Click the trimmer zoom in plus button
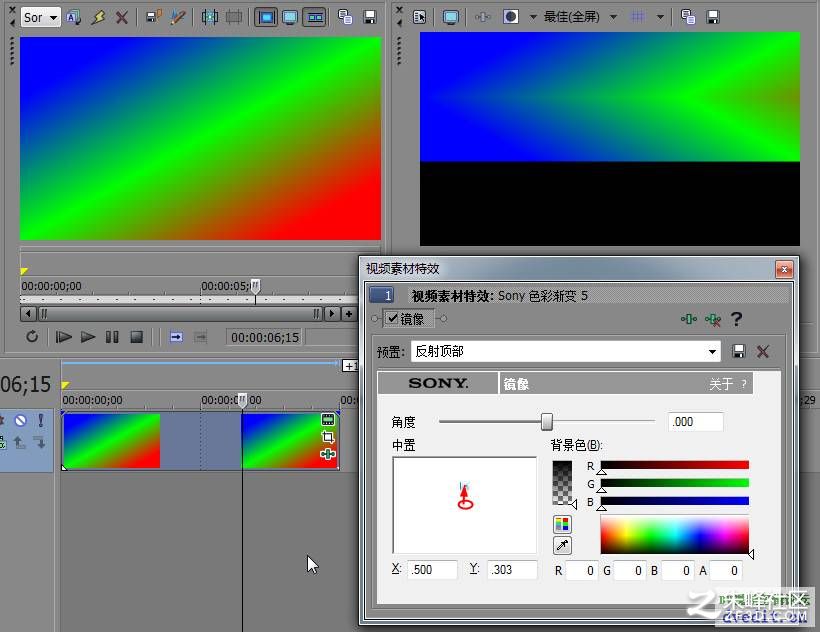This screenshot has width=820, height=632. pos(348,314)
